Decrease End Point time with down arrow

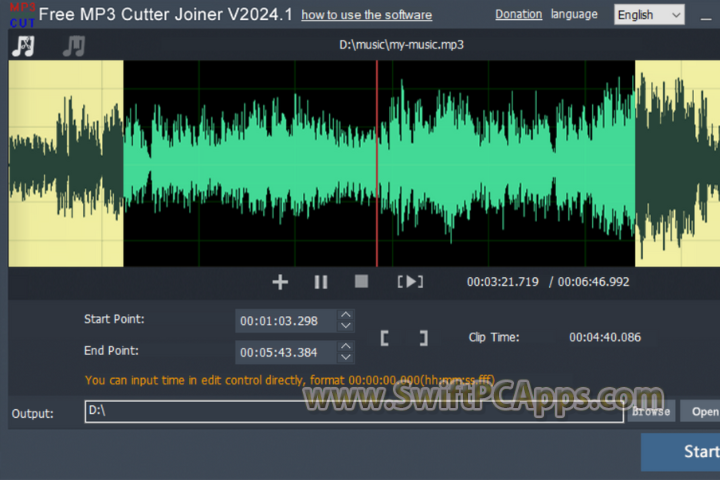tap(346, 357)
